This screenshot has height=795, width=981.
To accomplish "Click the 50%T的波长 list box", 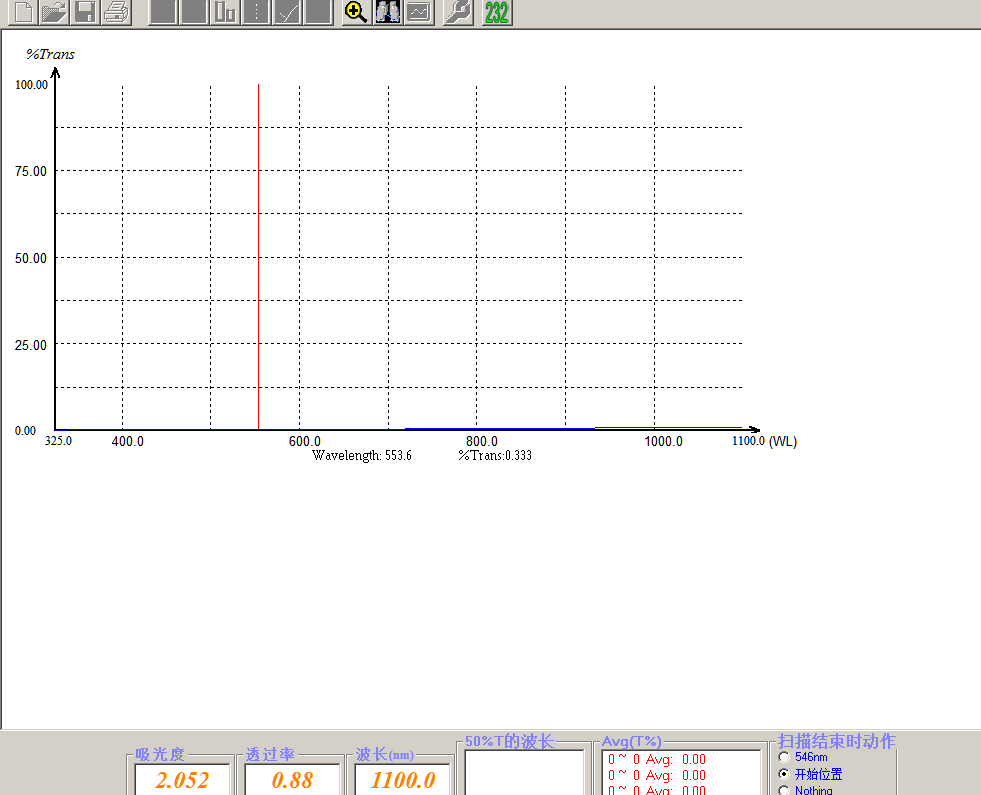I will coord(524,772).
